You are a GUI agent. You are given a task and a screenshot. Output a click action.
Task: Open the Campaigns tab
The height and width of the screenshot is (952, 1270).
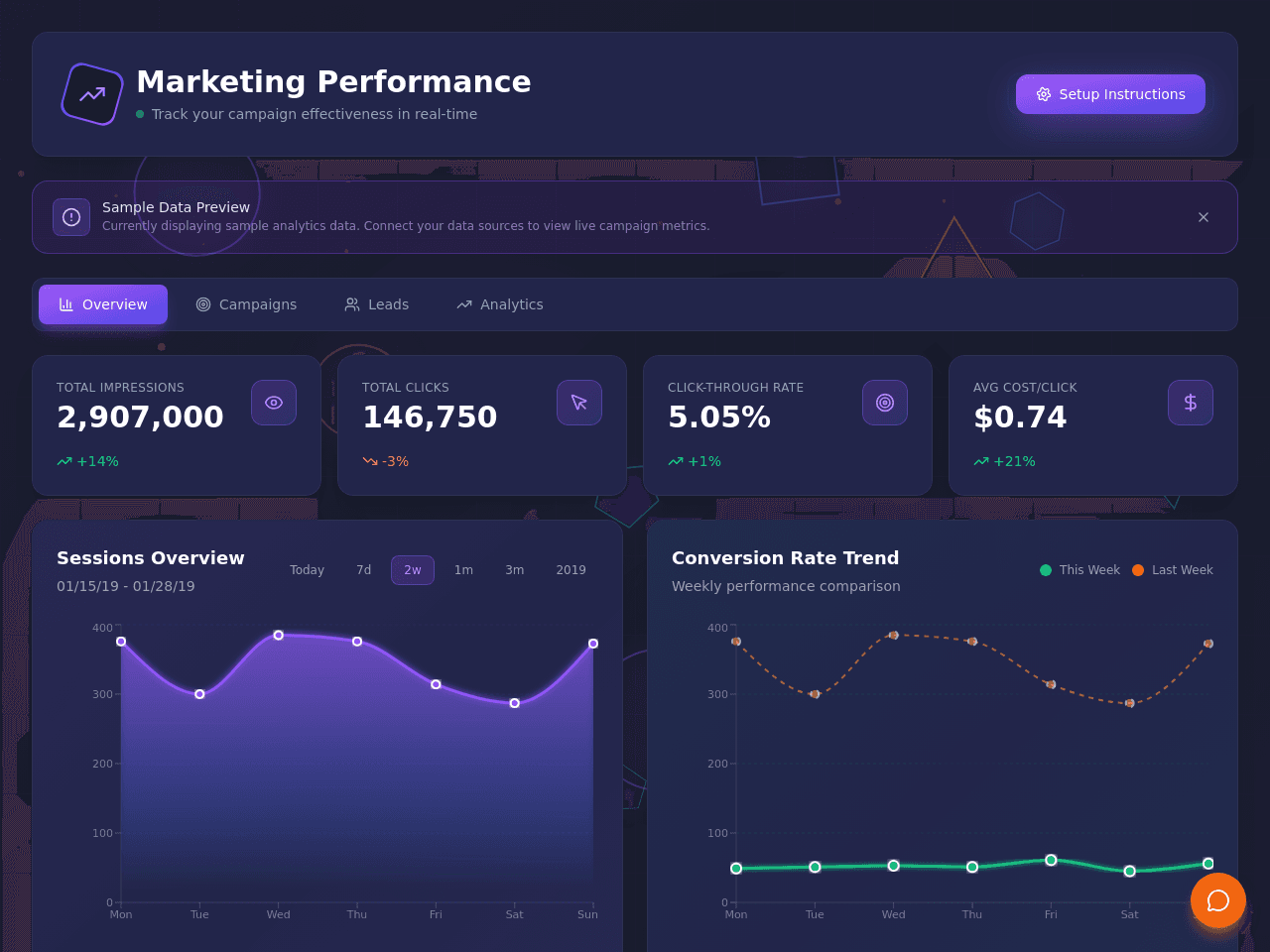pyautogui.click(x=246, y=304)
